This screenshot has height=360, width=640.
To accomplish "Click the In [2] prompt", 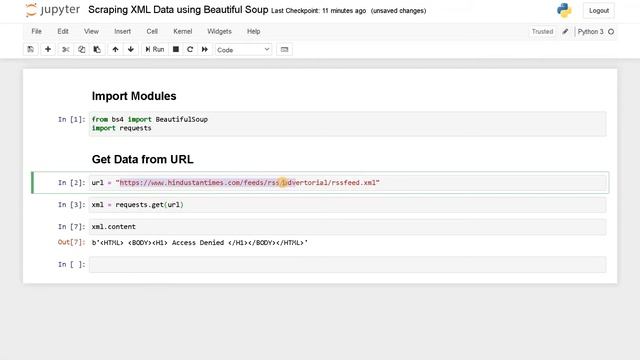I will (71, 182).
